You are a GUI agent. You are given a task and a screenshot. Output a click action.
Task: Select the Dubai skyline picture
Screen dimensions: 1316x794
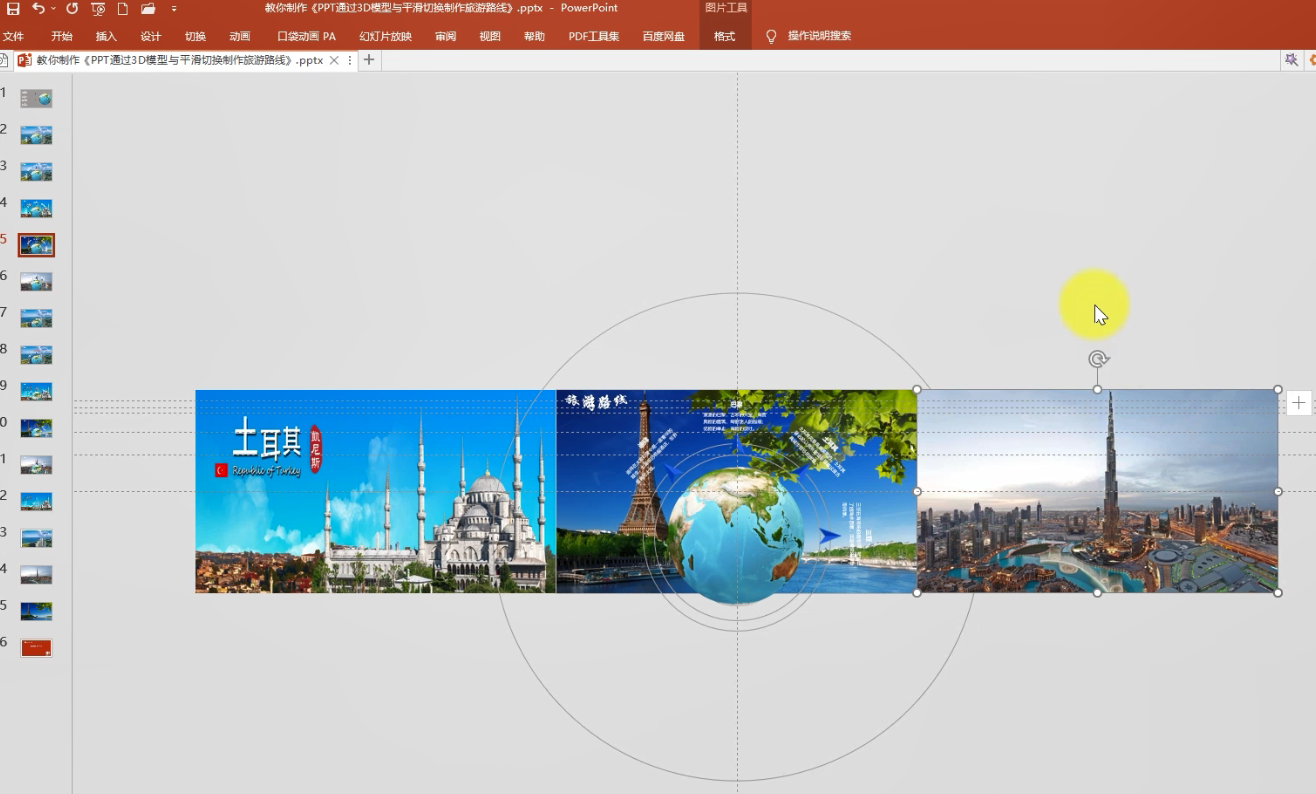click(x=1097, y=491)
